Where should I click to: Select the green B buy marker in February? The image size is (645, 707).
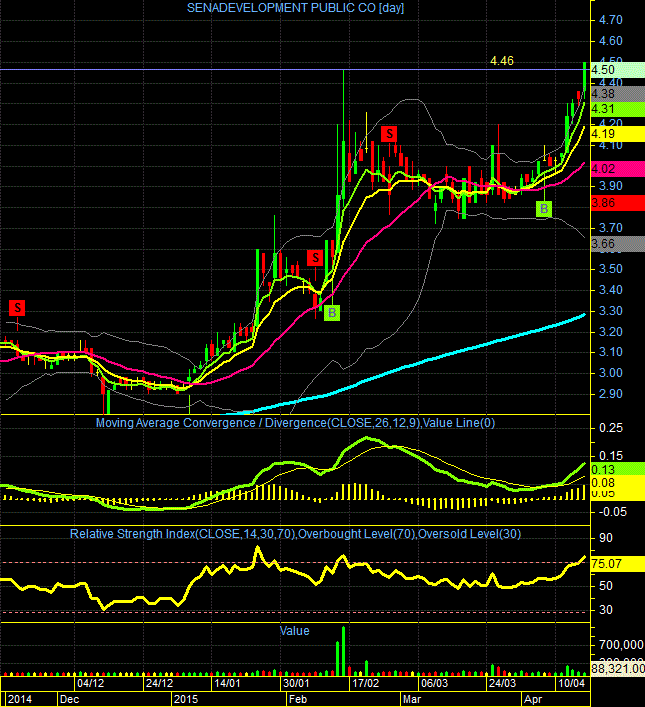click(x=332, y=313)
